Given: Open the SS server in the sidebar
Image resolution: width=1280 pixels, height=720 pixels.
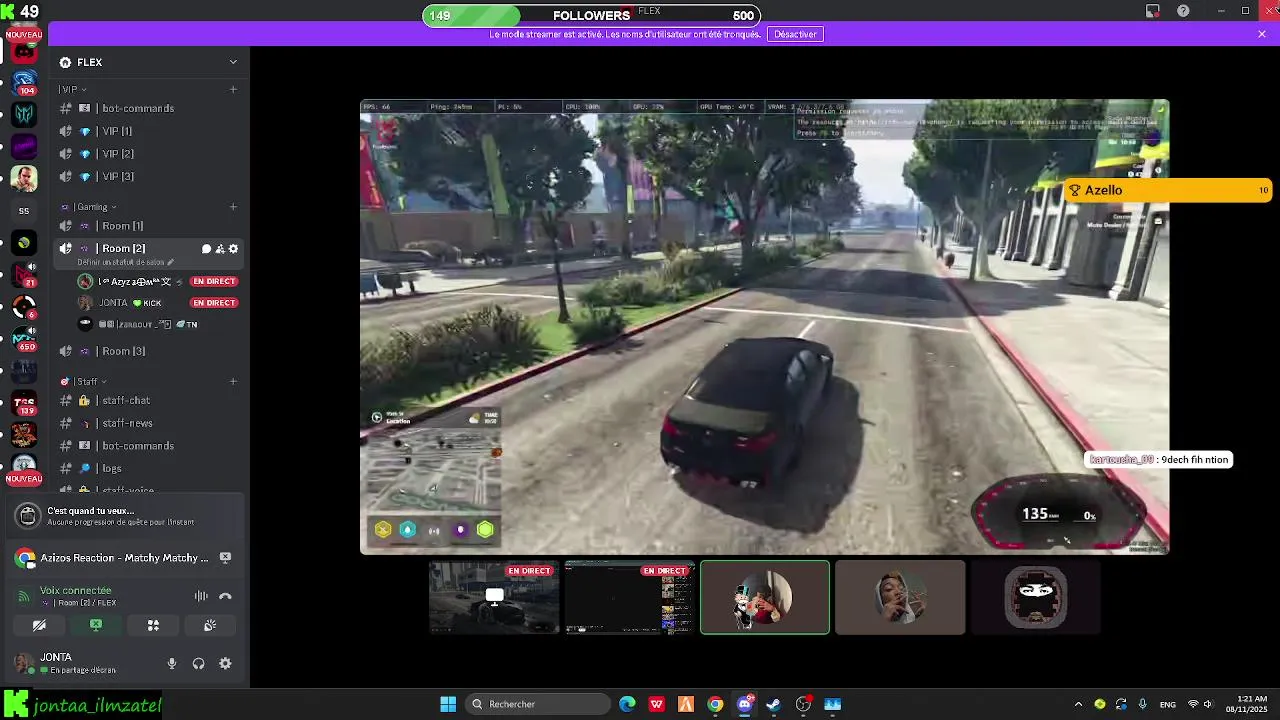Looking at the screenshot, I should click(x=24, y=211).
